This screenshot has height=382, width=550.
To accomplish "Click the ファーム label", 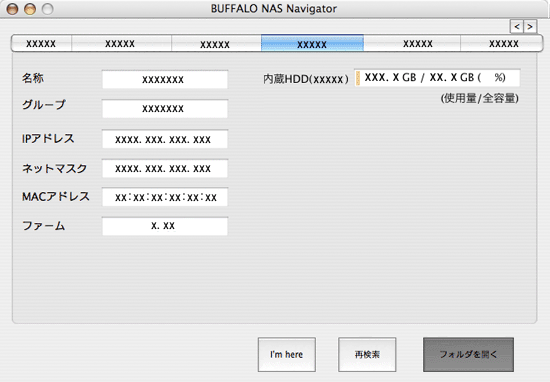I will tap(43, 226).
